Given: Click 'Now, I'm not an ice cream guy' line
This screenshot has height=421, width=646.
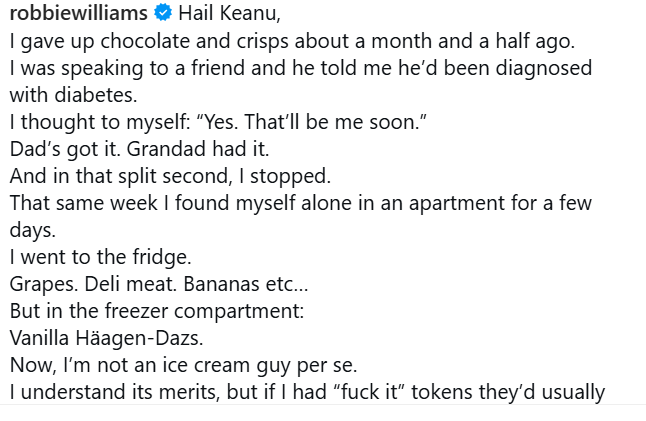Looking at the screenshot, I should point(183,365).
